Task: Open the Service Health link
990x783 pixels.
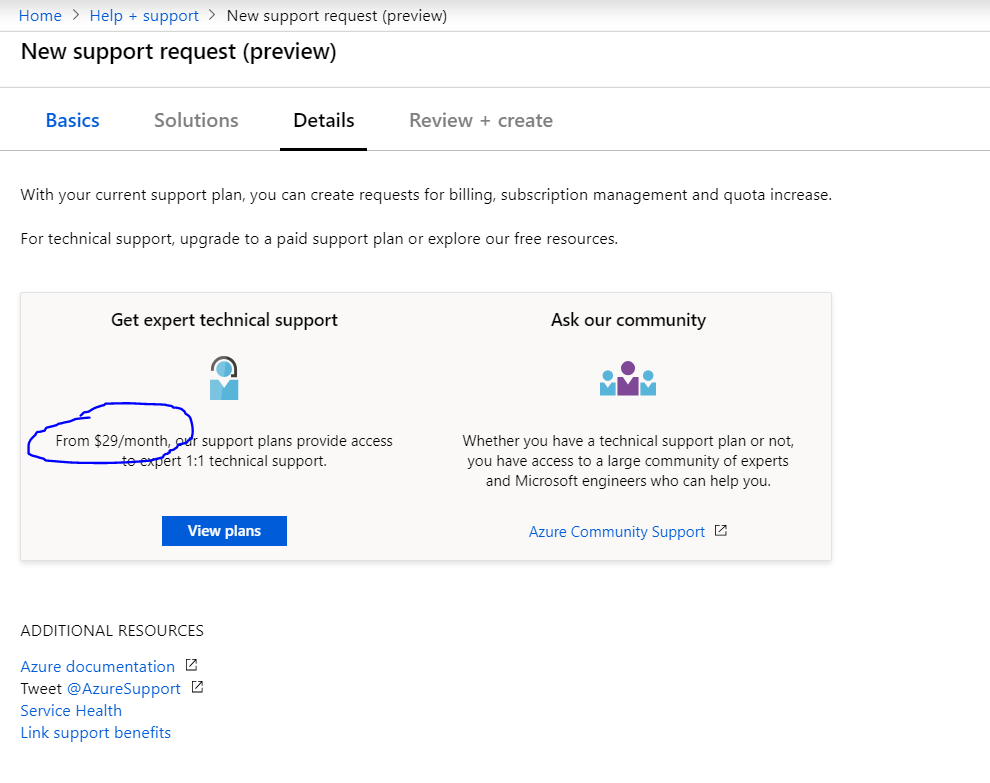Action: [x=71, y=710]
